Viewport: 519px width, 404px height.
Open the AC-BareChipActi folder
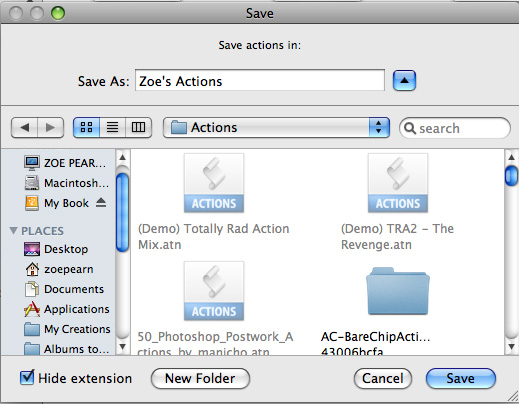pyautogui.click(x=398, y=291)
